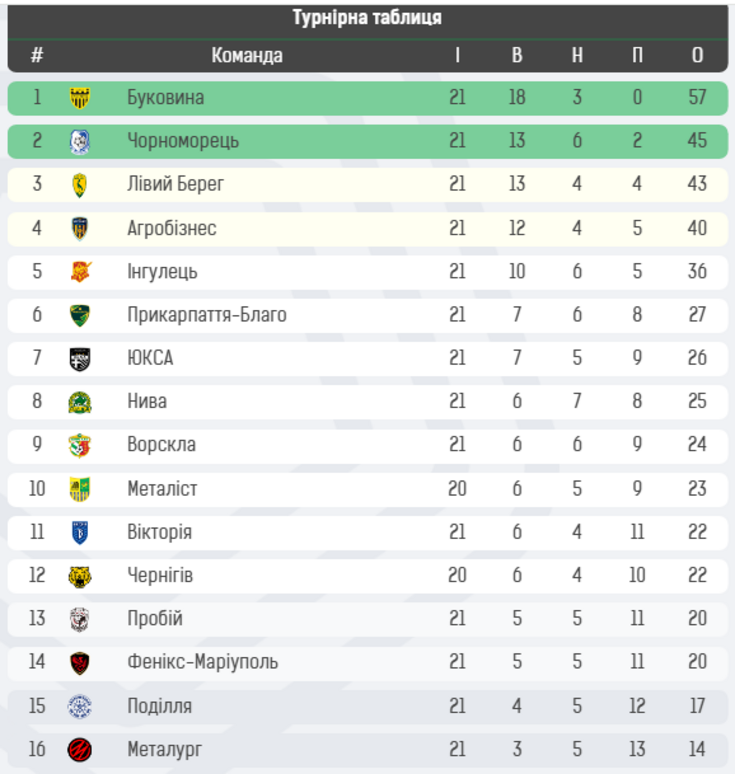
Task: Click the Чорноморець club crest icon
Action: point(80,142)
